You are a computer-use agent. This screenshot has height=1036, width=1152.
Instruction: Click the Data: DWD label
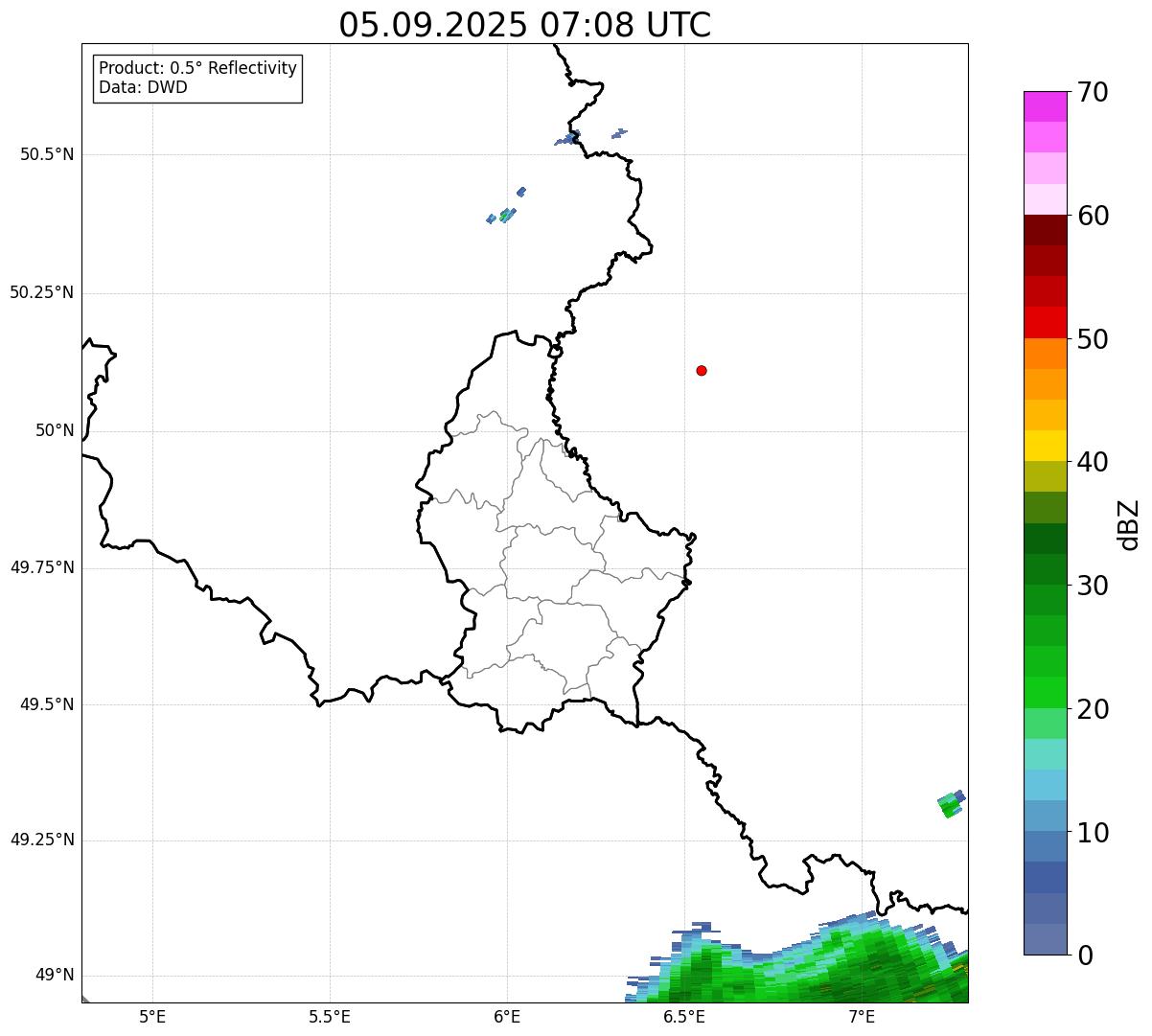click(x=143, y=87)
